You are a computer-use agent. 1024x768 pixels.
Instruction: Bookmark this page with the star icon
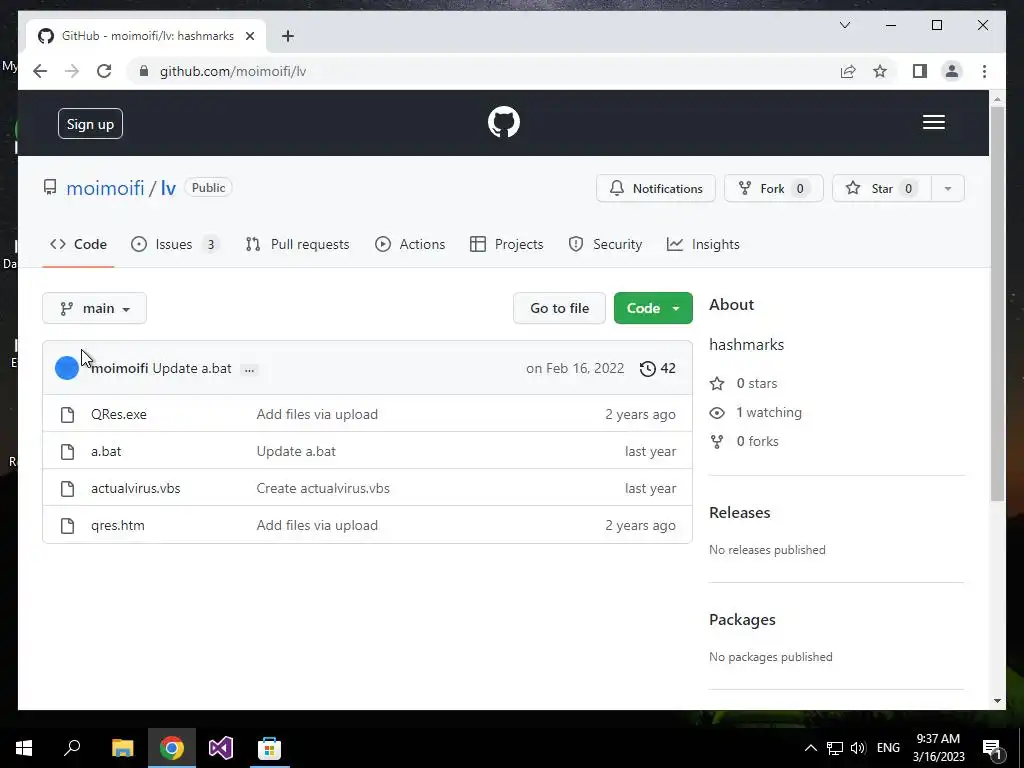[880, 71]
